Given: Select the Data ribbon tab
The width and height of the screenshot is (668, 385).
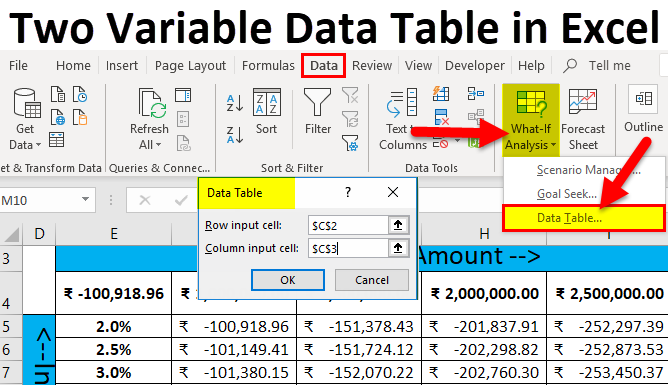Looking at the screenshot, I should pos(323,66).
